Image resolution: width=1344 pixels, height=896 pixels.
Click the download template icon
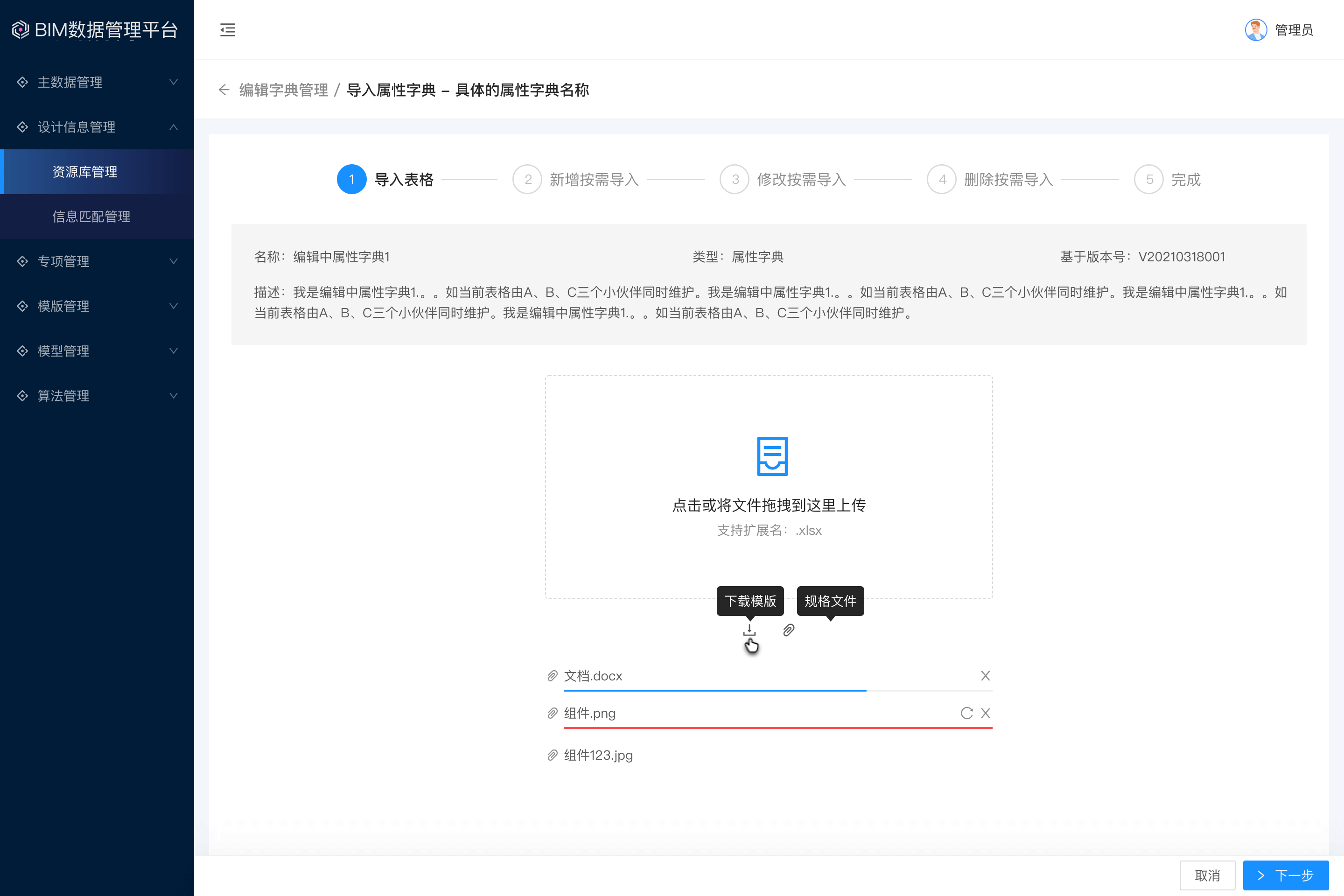[749, 630]
